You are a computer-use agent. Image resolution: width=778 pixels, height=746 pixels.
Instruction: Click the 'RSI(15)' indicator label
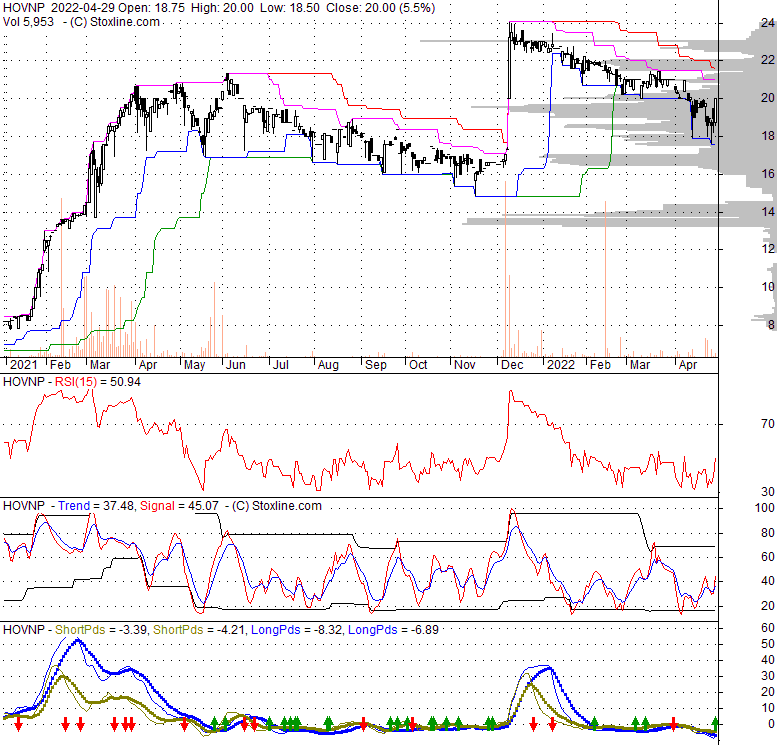pos(75,382)
